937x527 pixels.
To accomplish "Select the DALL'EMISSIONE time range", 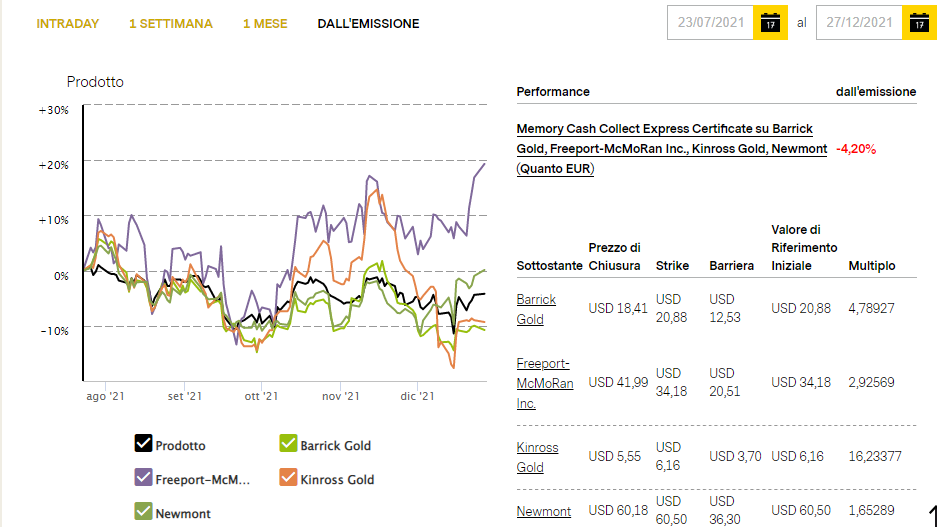I will tap(368, 24).
